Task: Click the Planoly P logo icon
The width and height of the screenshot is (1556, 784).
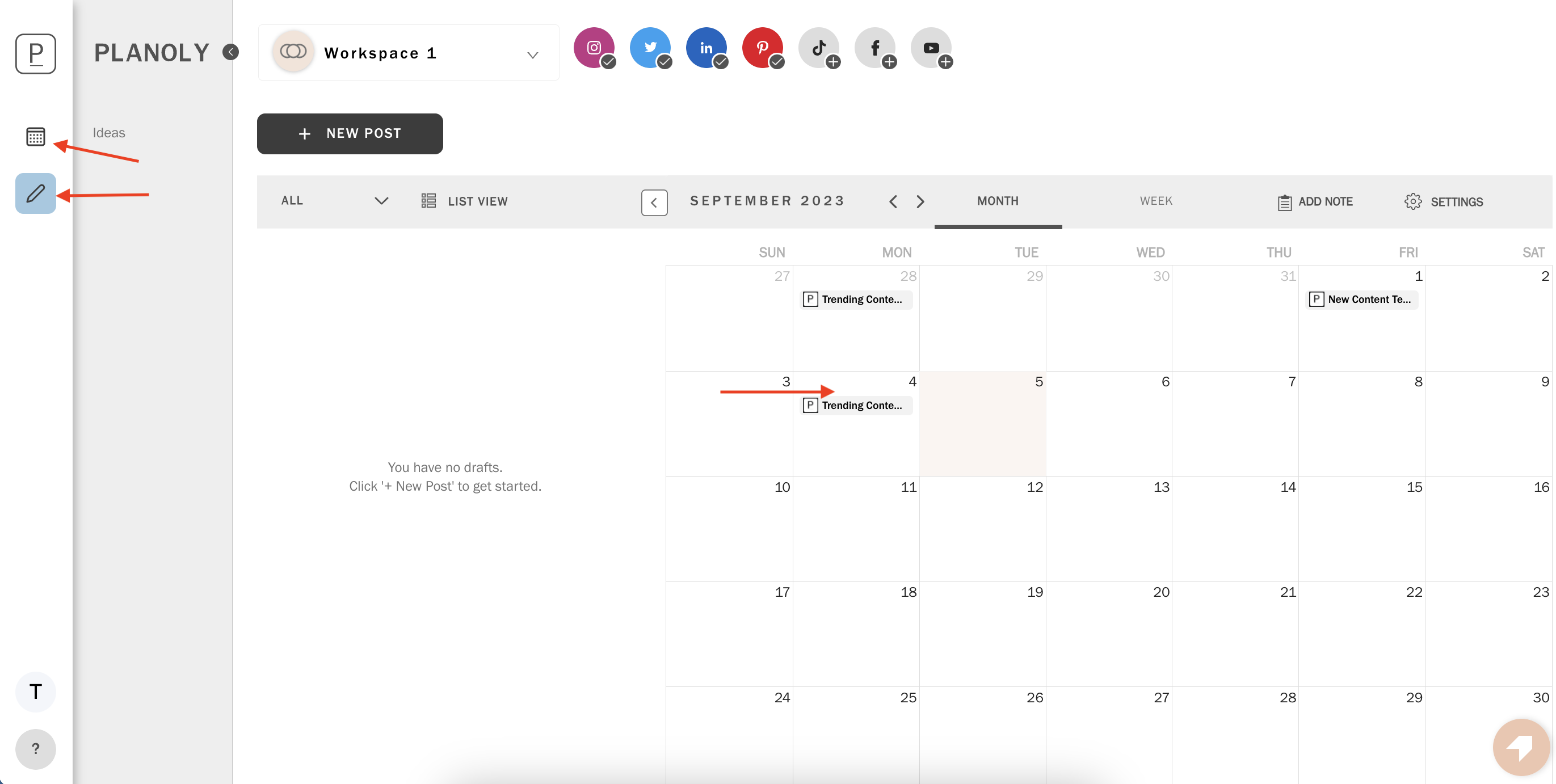Action: point(36,54)
